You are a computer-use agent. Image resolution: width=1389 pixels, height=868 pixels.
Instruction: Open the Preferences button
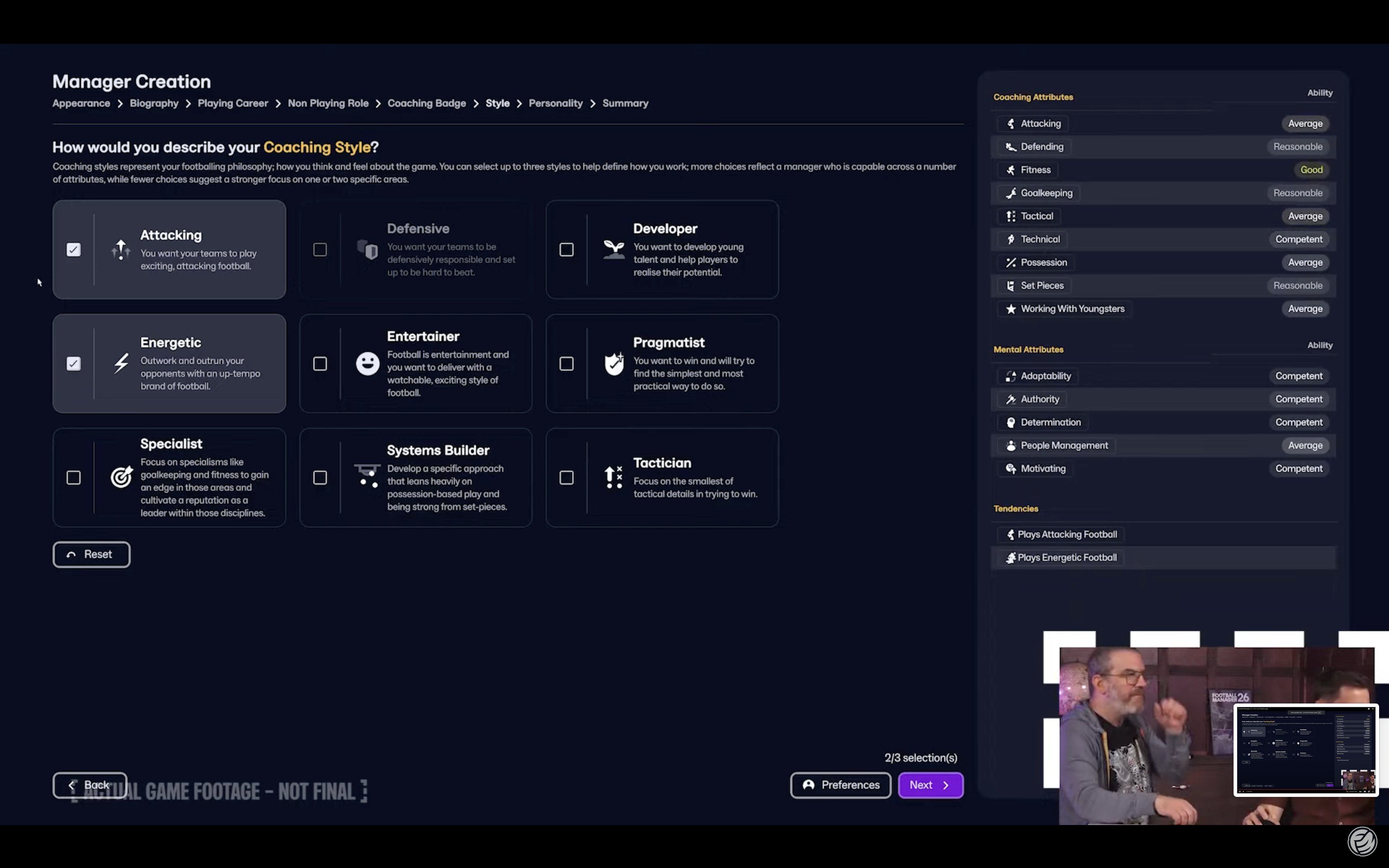pos(840,785)
